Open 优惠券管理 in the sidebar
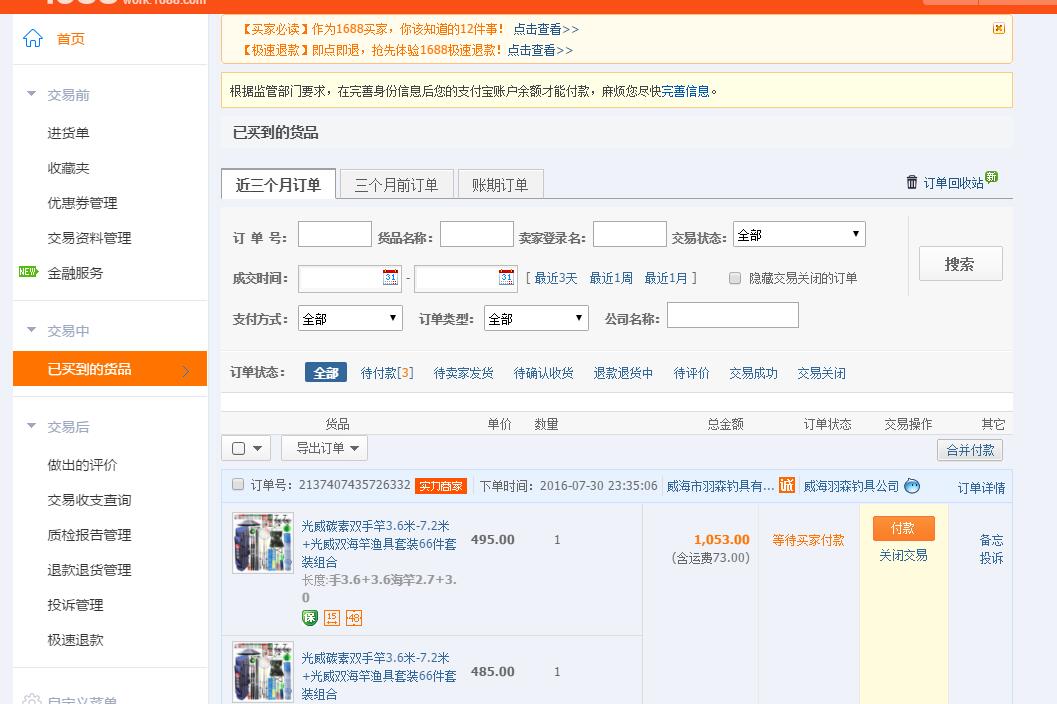Image resolution: width=1057 pixels, height=704 pixels. [82, 203]
